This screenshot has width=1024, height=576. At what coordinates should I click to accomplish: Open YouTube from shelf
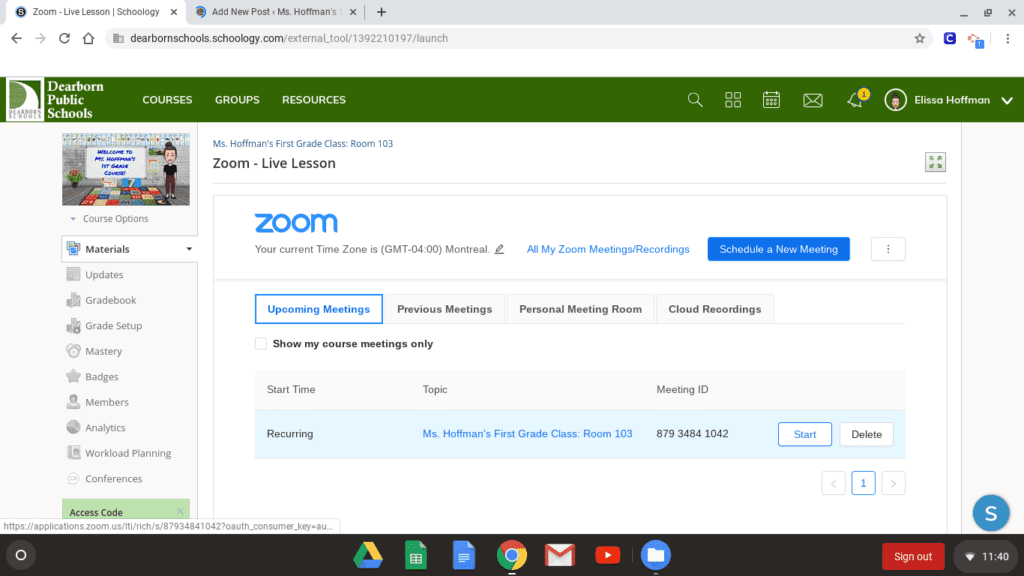[x=607, y=556]
